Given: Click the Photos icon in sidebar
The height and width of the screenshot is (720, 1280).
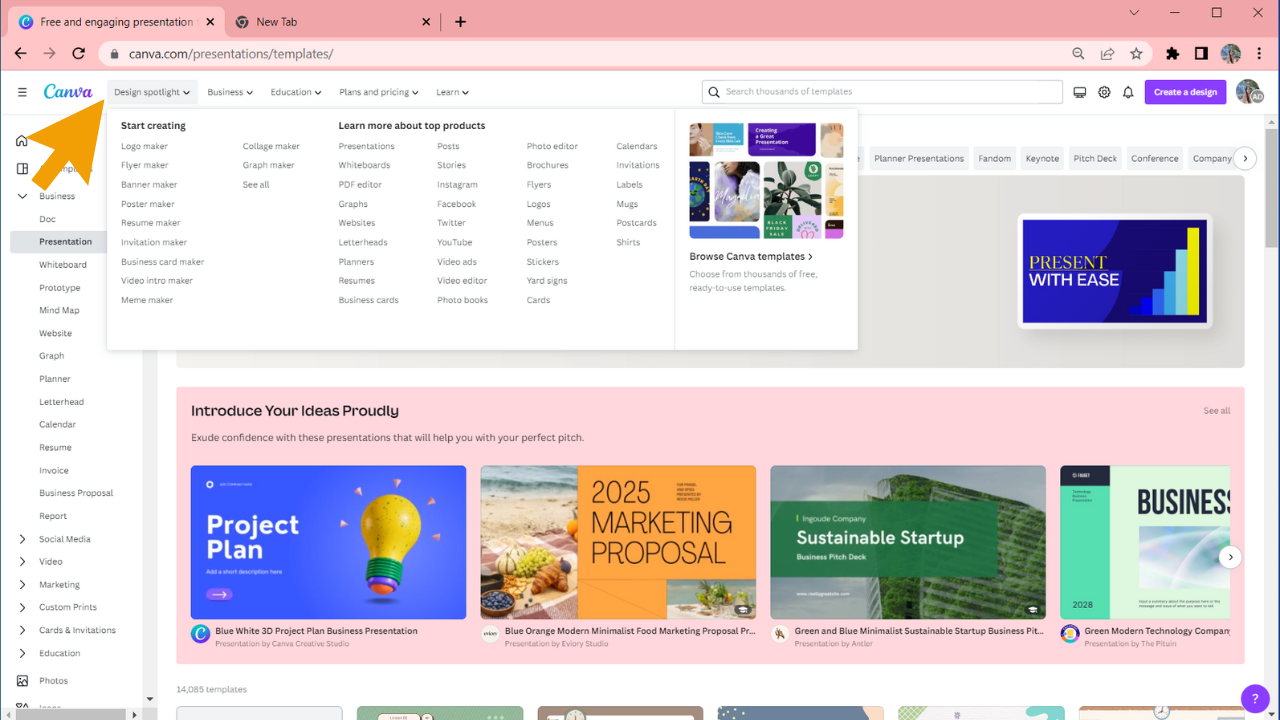Looking at the screenshot, I should pyautogui.click(x=22, y=681).
